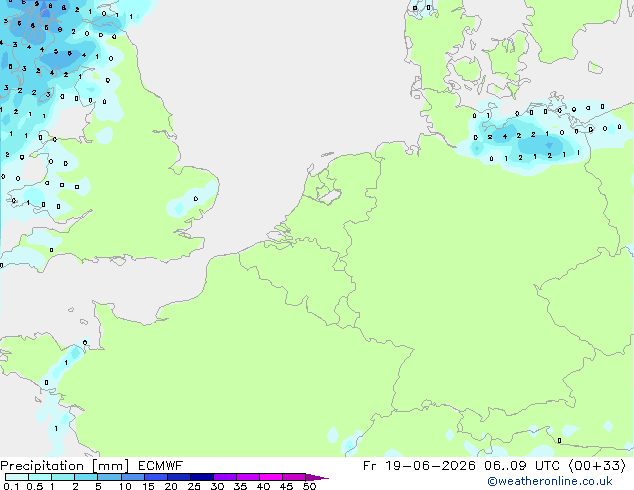Click the legend label '0.1'
This screenshot has width=634, height=490.
11,486
